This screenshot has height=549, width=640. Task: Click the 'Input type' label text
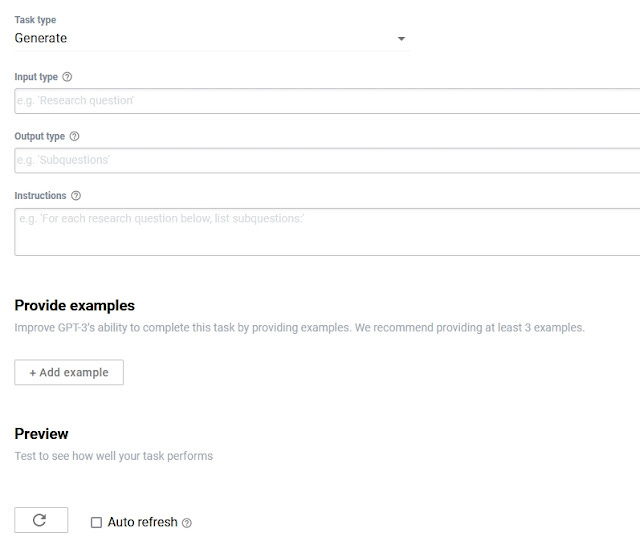click(x=36, y=77)
